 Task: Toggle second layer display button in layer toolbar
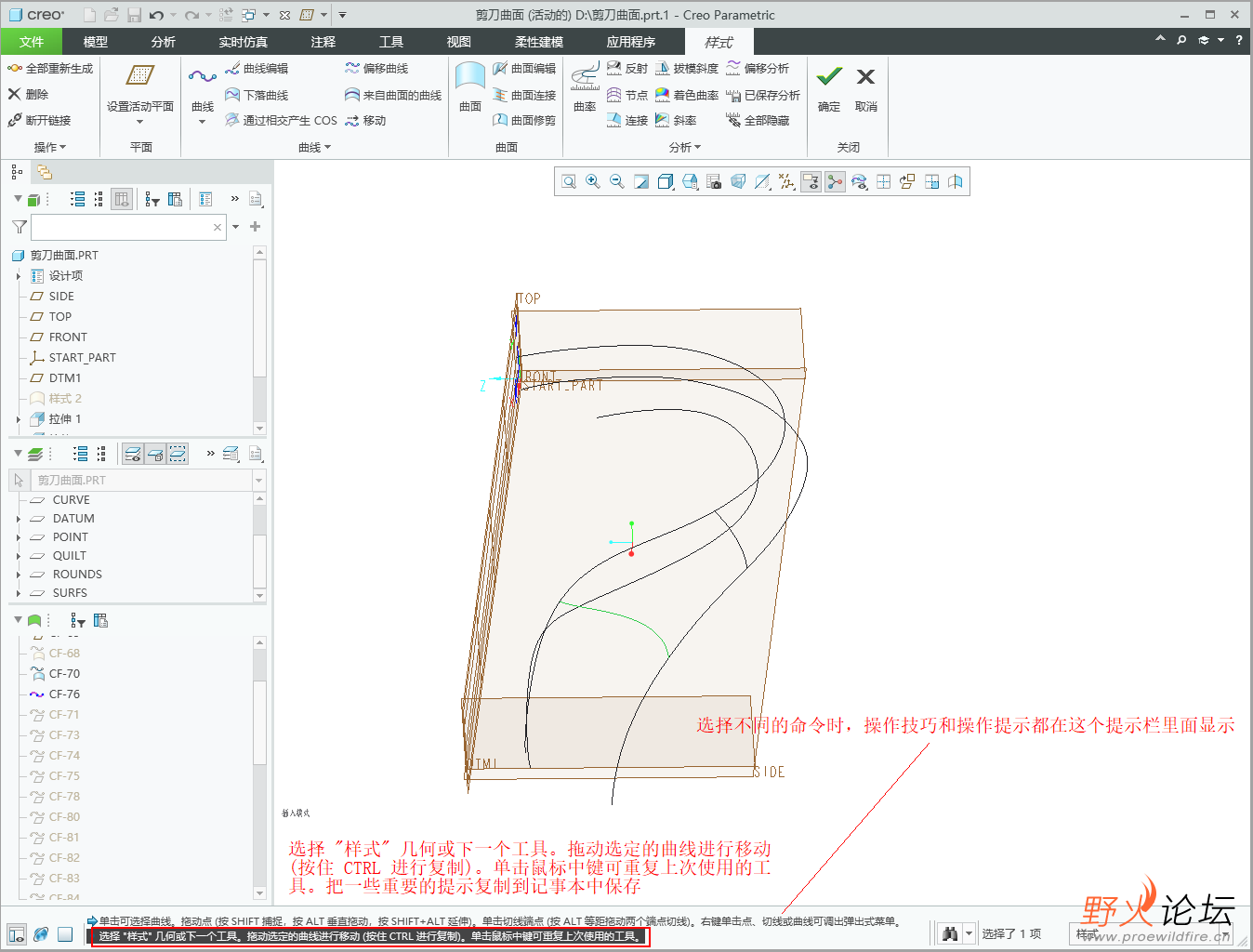[x=155, y=454]
